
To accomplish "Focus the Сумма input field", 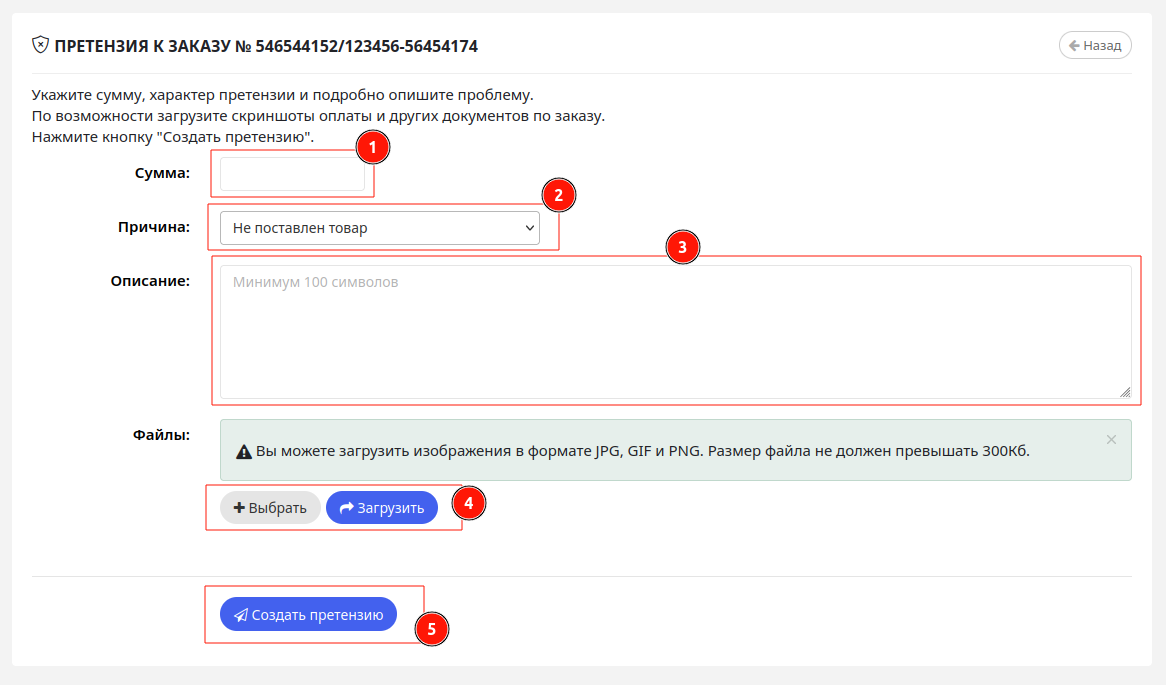I will [292, 173].
